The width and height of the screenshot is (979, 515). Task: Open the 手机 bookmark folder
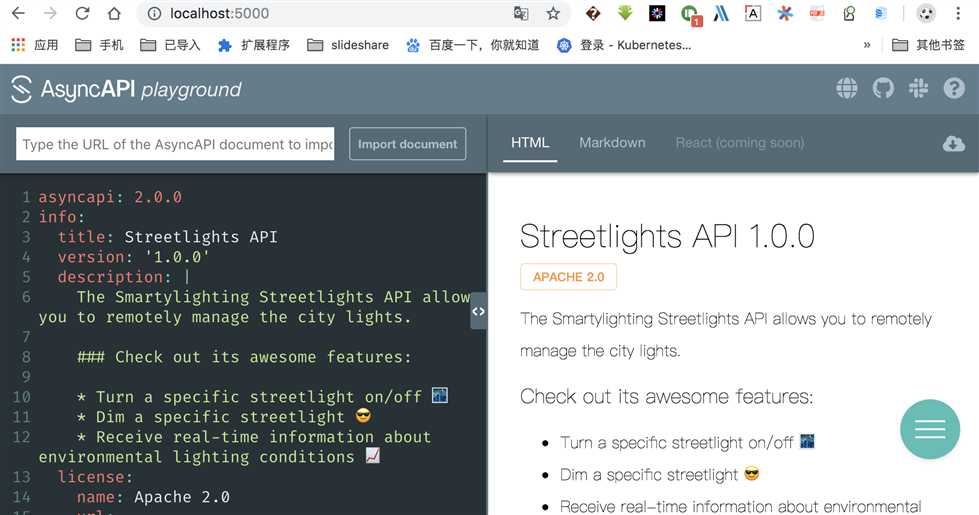[x=99, y=45]
